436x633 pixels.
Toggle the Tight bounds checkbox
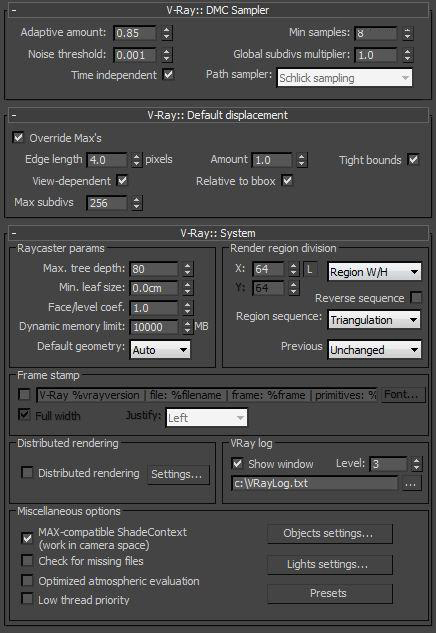[413, 159]
